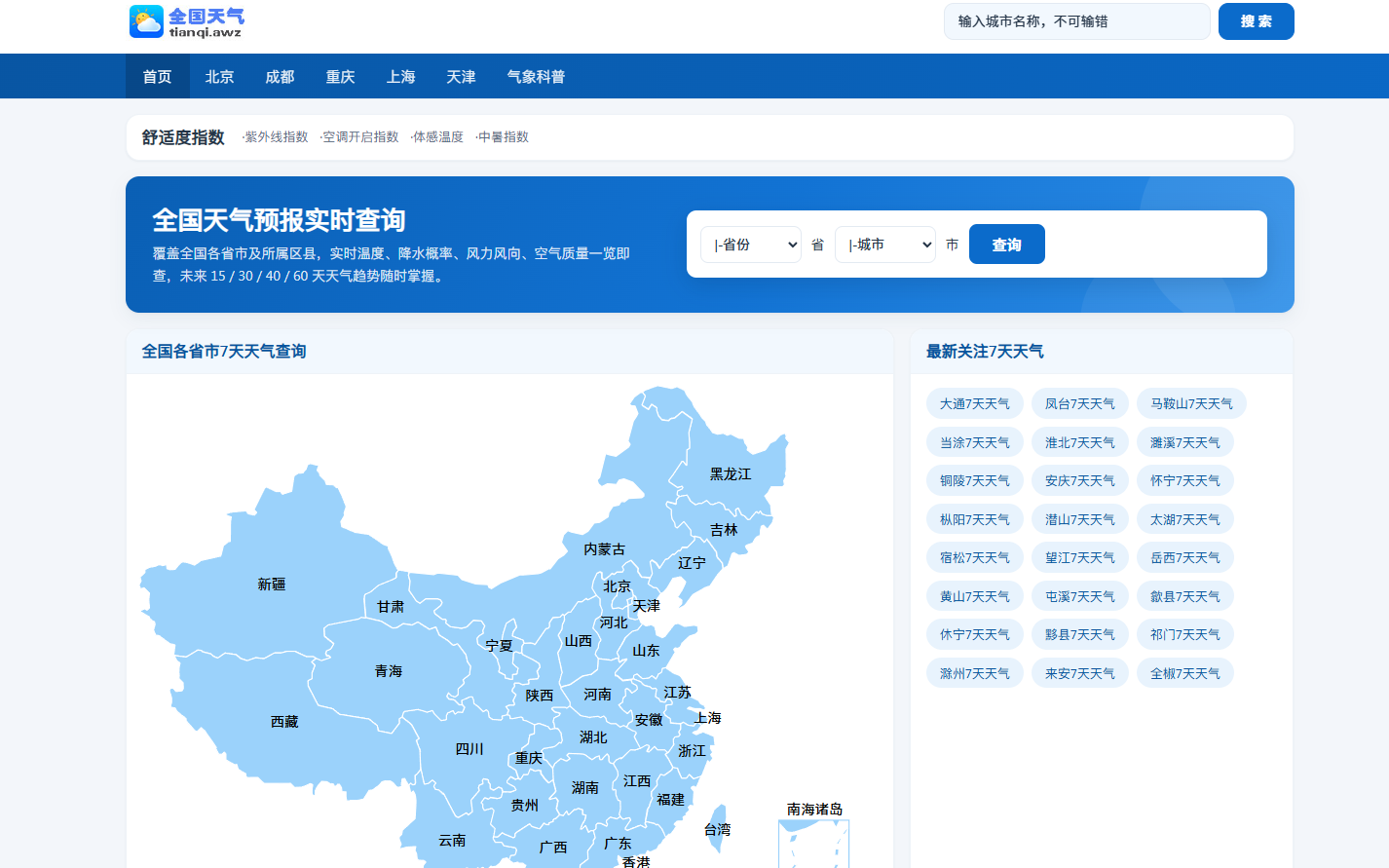Image resolution: width=1389 pixels, height=868 pixels.
Task: Open the 紫外线指数 link
Action: (x=277, y=137)
